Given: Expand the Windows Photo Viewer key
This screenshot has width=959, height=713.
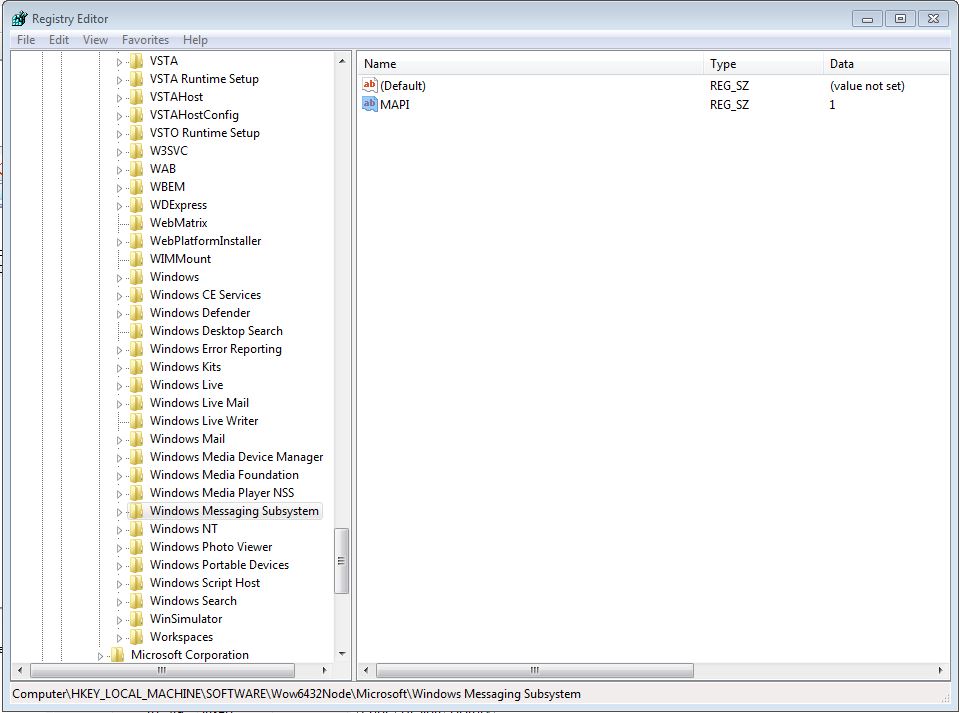Looking at the screenshot, I should coord(119,549).
